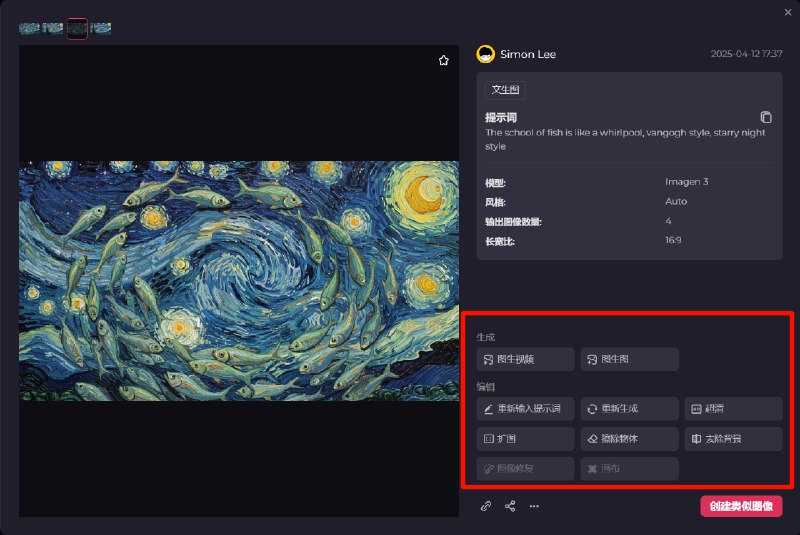This screenshot has width=800, height=535.
Task: Select the first thumbnail in the strip
Action: pos(29,28)
